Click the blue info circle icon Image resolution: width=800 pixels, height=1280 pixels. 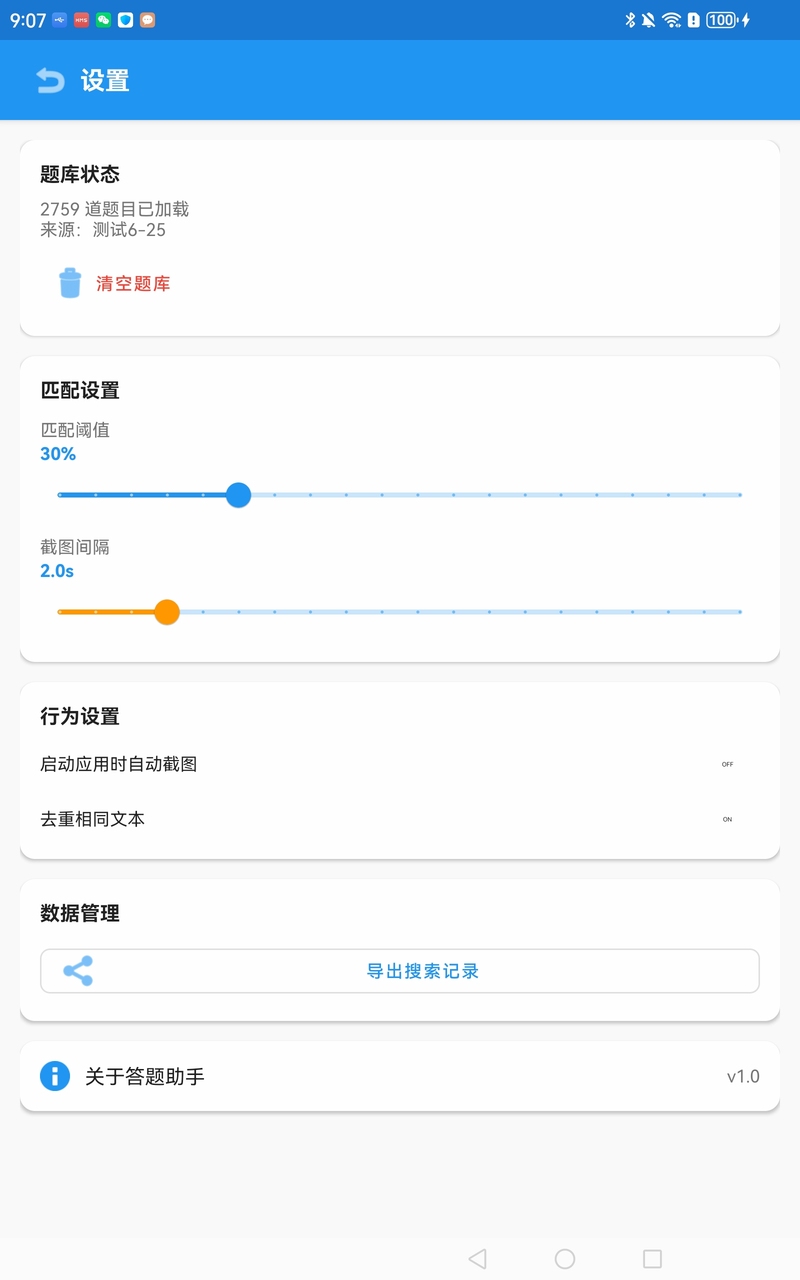pos(55,1076)
